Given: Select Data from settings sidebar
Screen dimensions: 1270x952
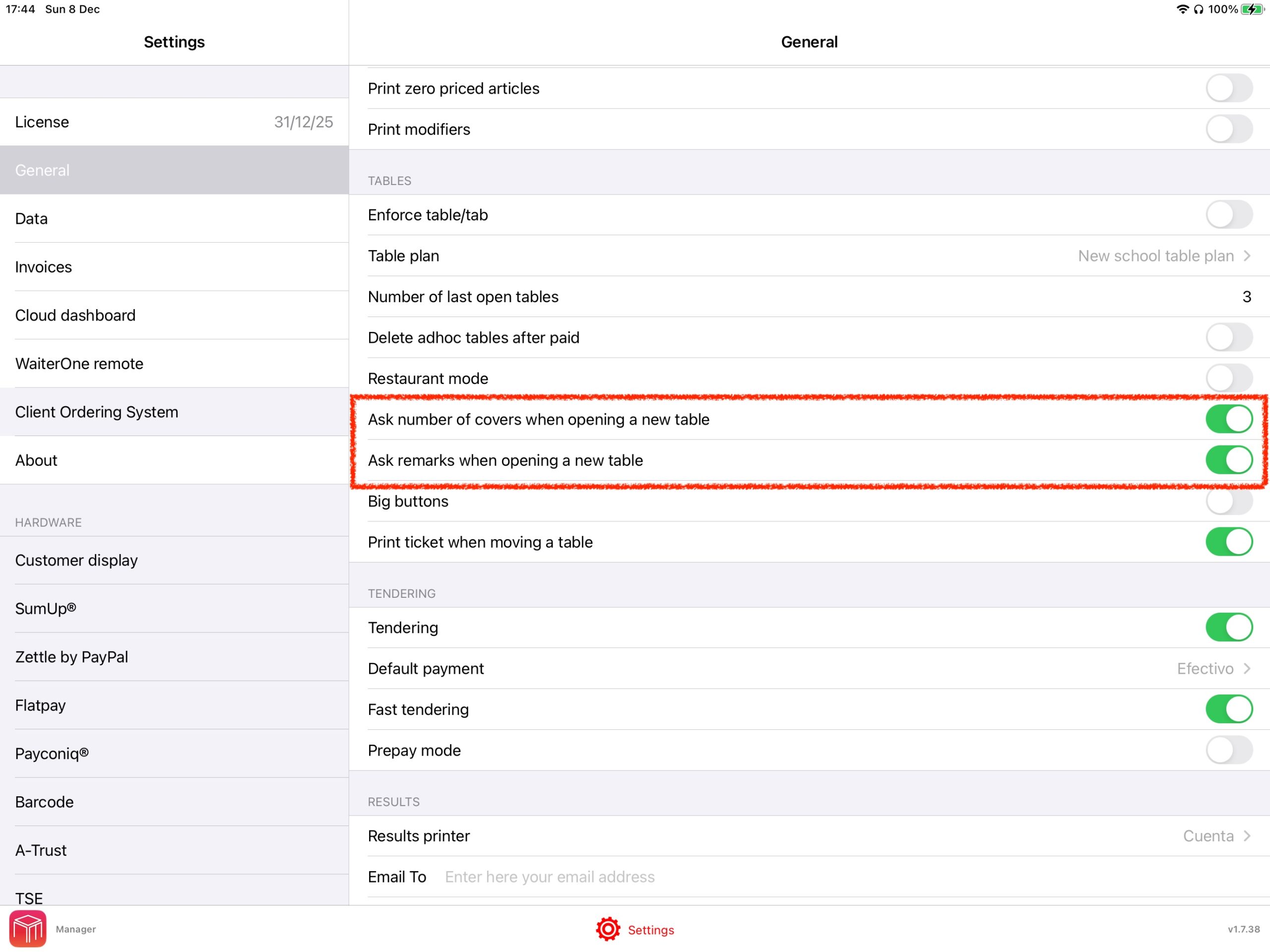Looking at the screenshot, I should (x=174, y=218).
